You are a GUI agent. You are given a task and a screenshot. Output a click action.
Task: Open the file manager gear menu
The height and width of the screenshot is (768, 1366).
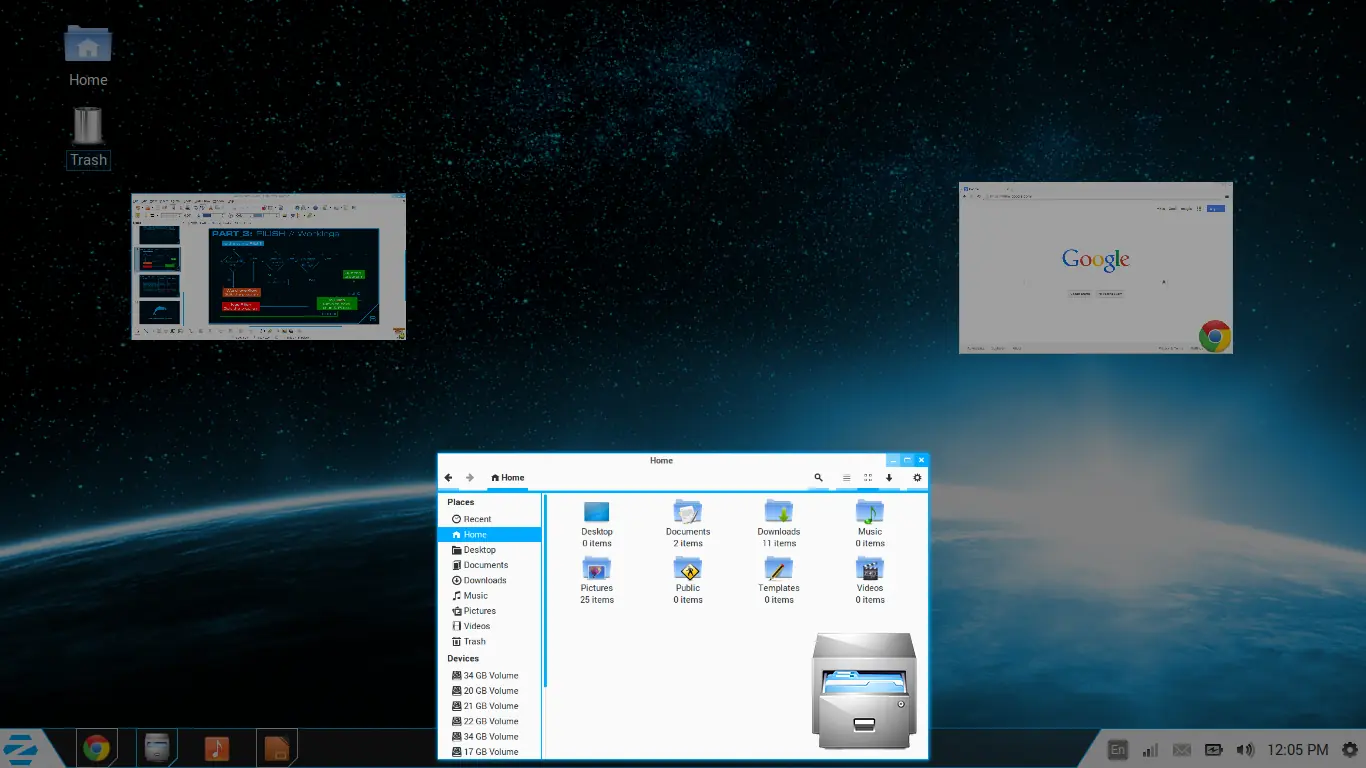917,478
